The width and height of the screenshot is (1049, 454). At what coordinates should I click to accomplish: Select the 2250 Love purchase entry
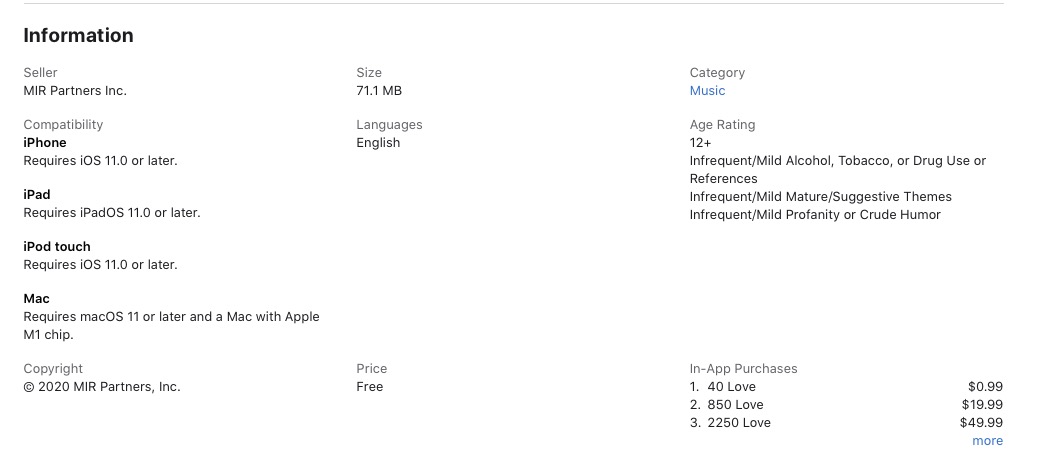[x=739, y=423]
